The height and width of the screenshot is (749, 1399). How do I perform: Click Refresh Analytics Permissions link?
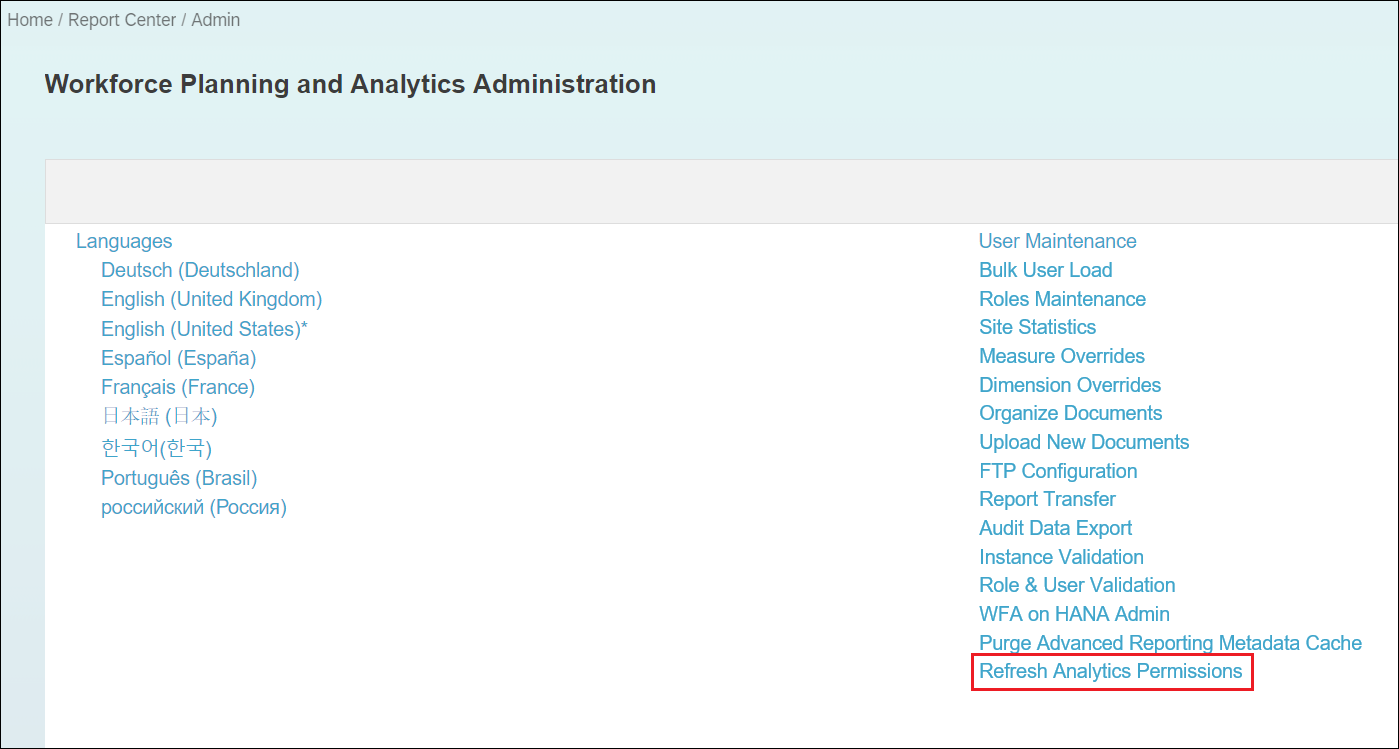pyautogui.click(x=1111, y=671)
